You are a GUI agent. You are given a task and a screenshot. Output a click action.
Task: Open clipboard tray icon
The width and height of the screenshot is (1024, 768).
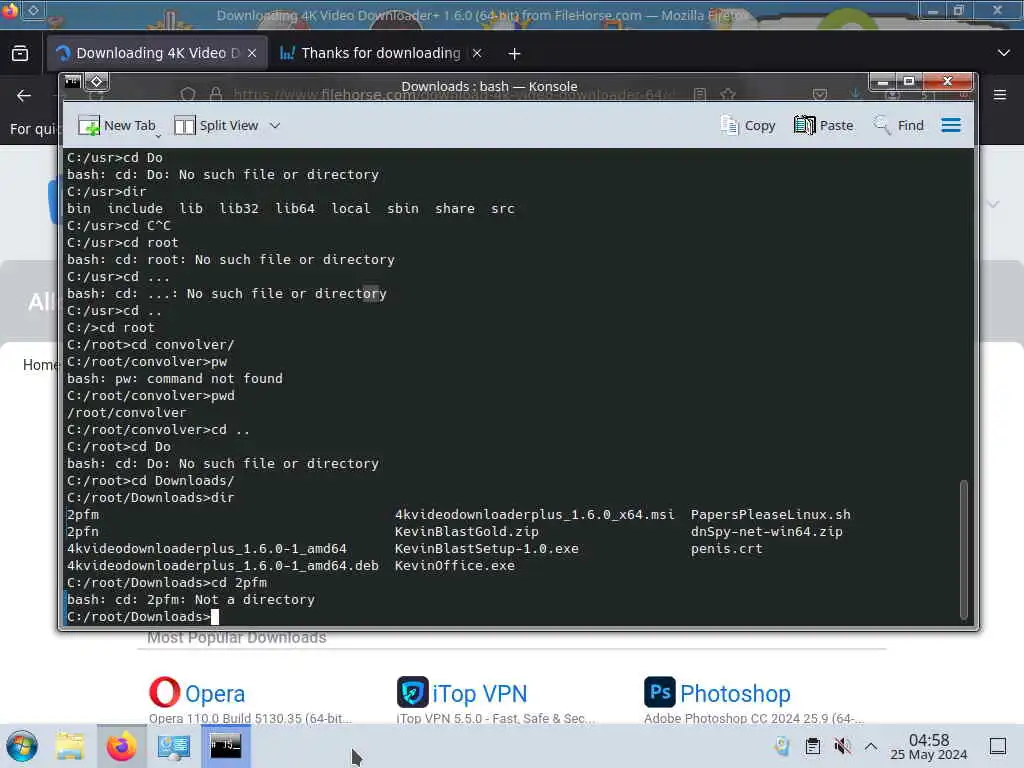pyautogui.click(x=812, y=746)
